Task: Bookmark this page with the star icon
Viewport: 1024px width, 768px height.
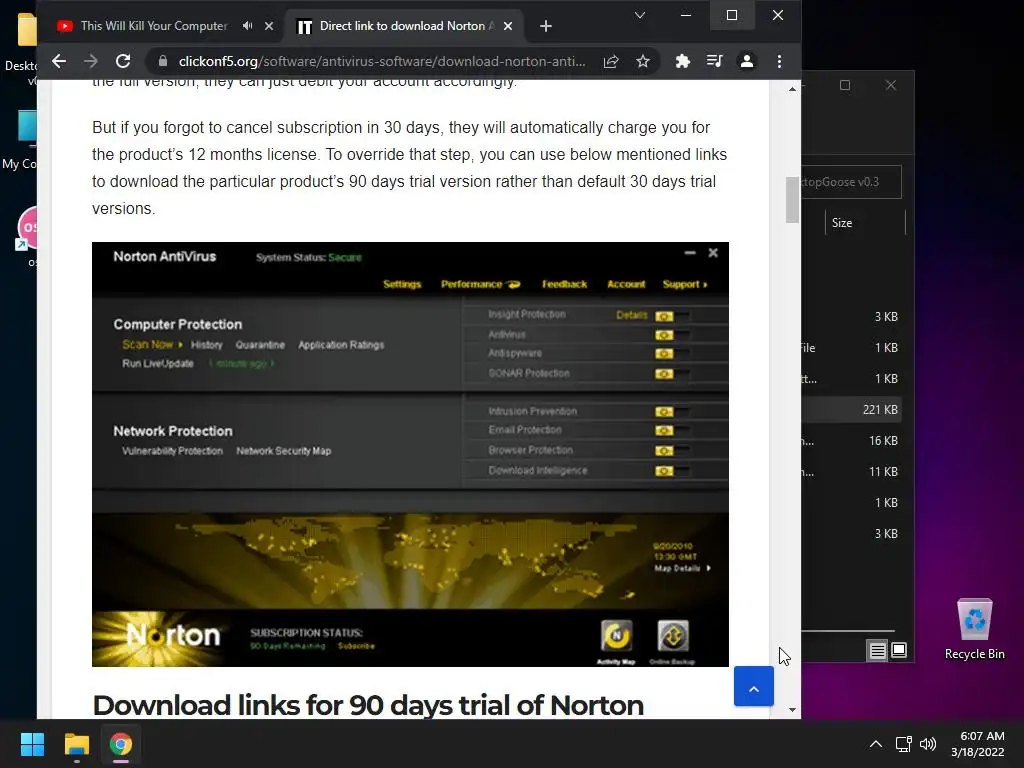Action: coord(643,61)
